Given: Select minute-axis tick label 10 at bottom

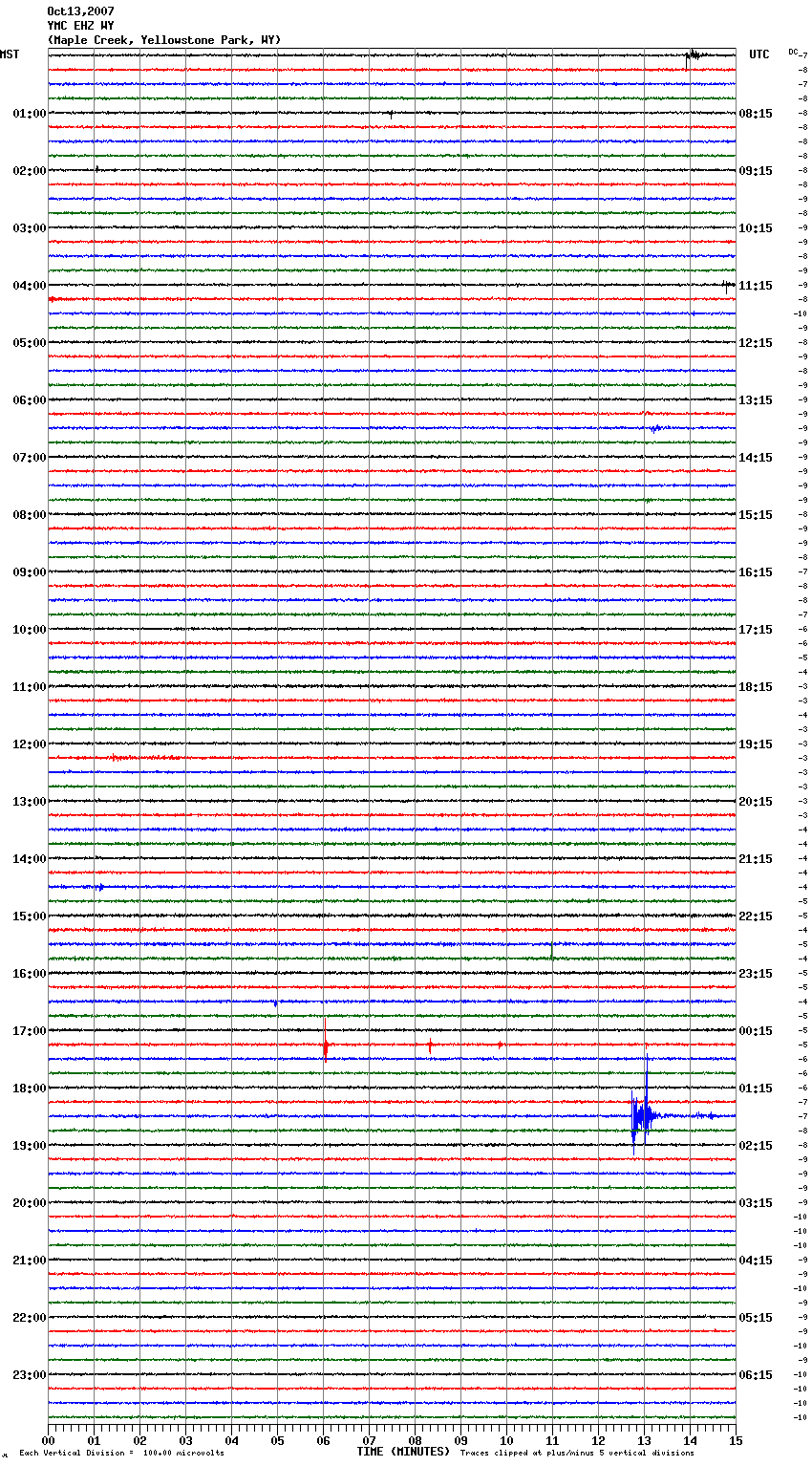Looking at the screenshot, I should coord(507,1440).
